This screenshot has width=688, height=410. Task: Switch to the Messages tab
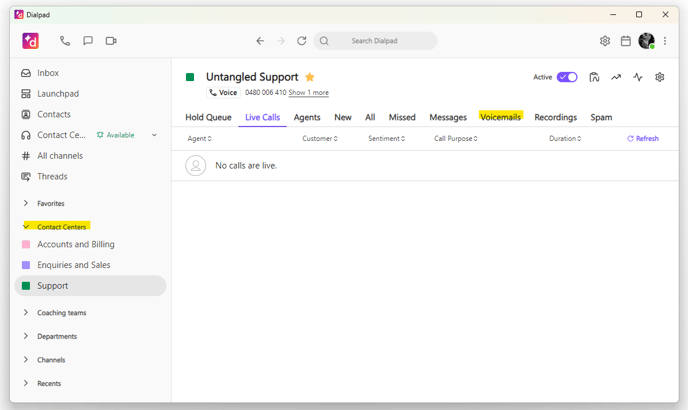pyautogui.click(x=448, y=117)
